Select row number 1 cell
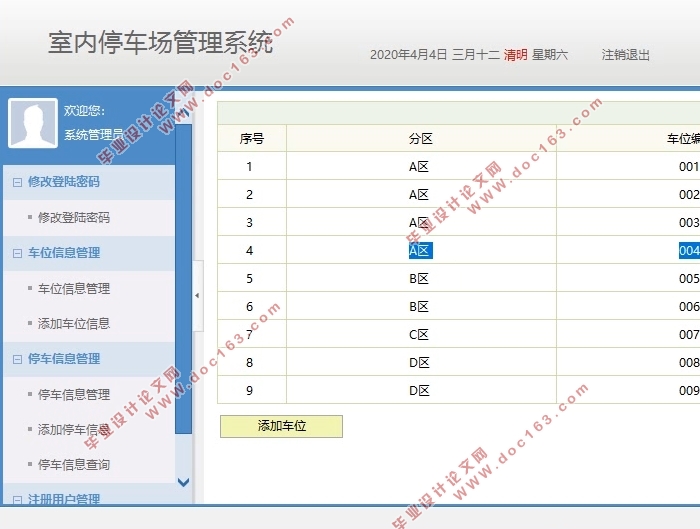This screenshot has width=700, height=529. click(250, 167)
